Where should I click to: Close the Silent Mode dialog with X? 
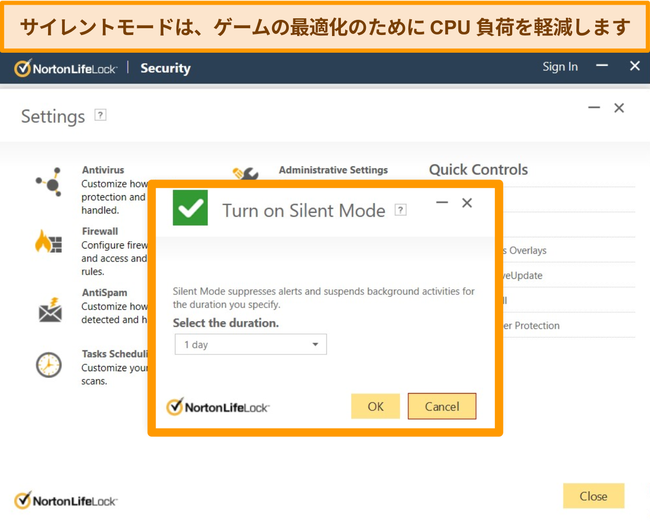tap(467, 203)
